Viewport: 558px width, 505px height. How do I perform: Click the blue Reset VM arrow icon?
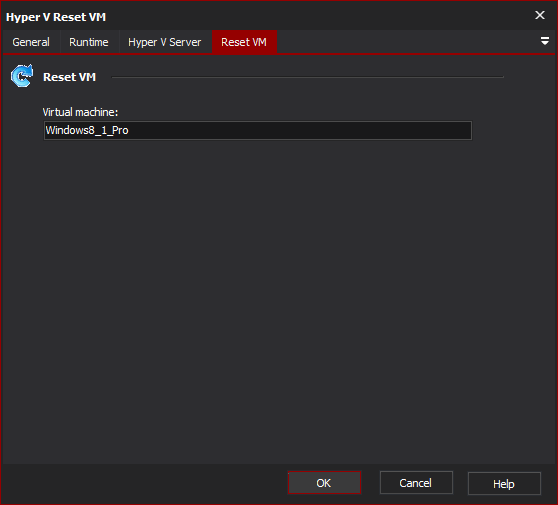click(22, 76)
